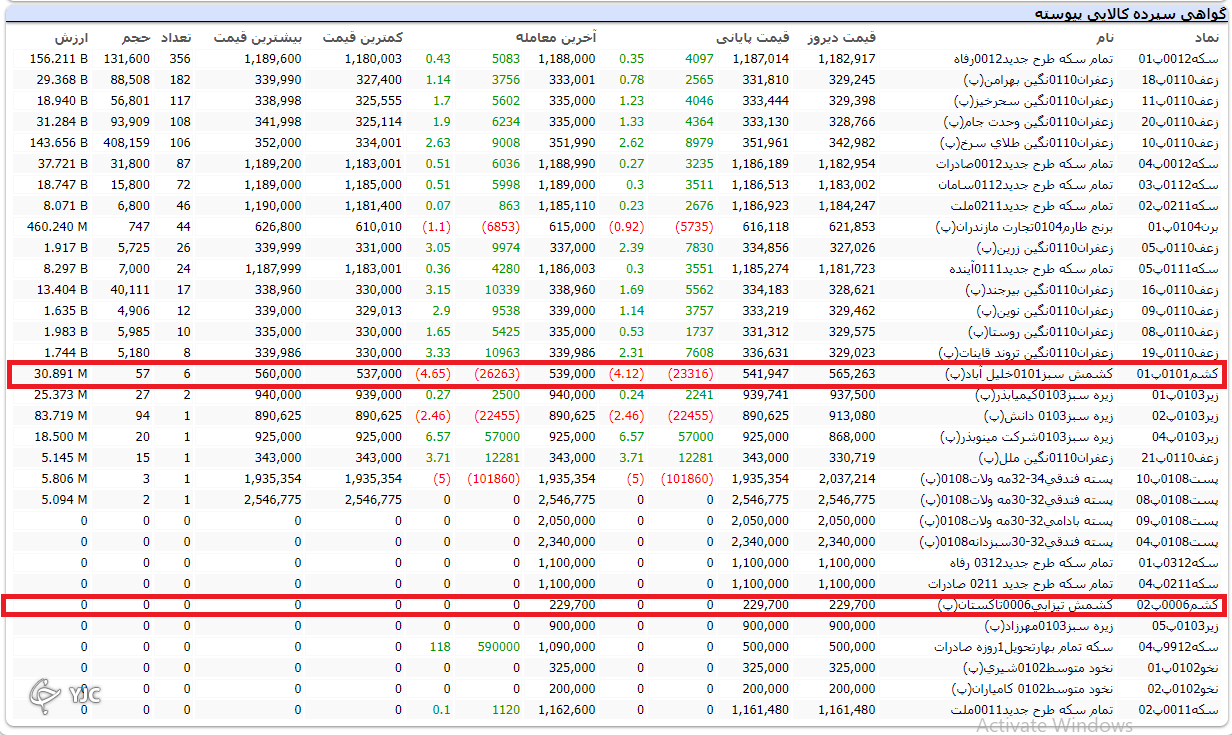Image resolution: width=1232 pixels, height=735 pixels.
Task: Open symbol سکه0211پ02
Action: point(1178,206)
